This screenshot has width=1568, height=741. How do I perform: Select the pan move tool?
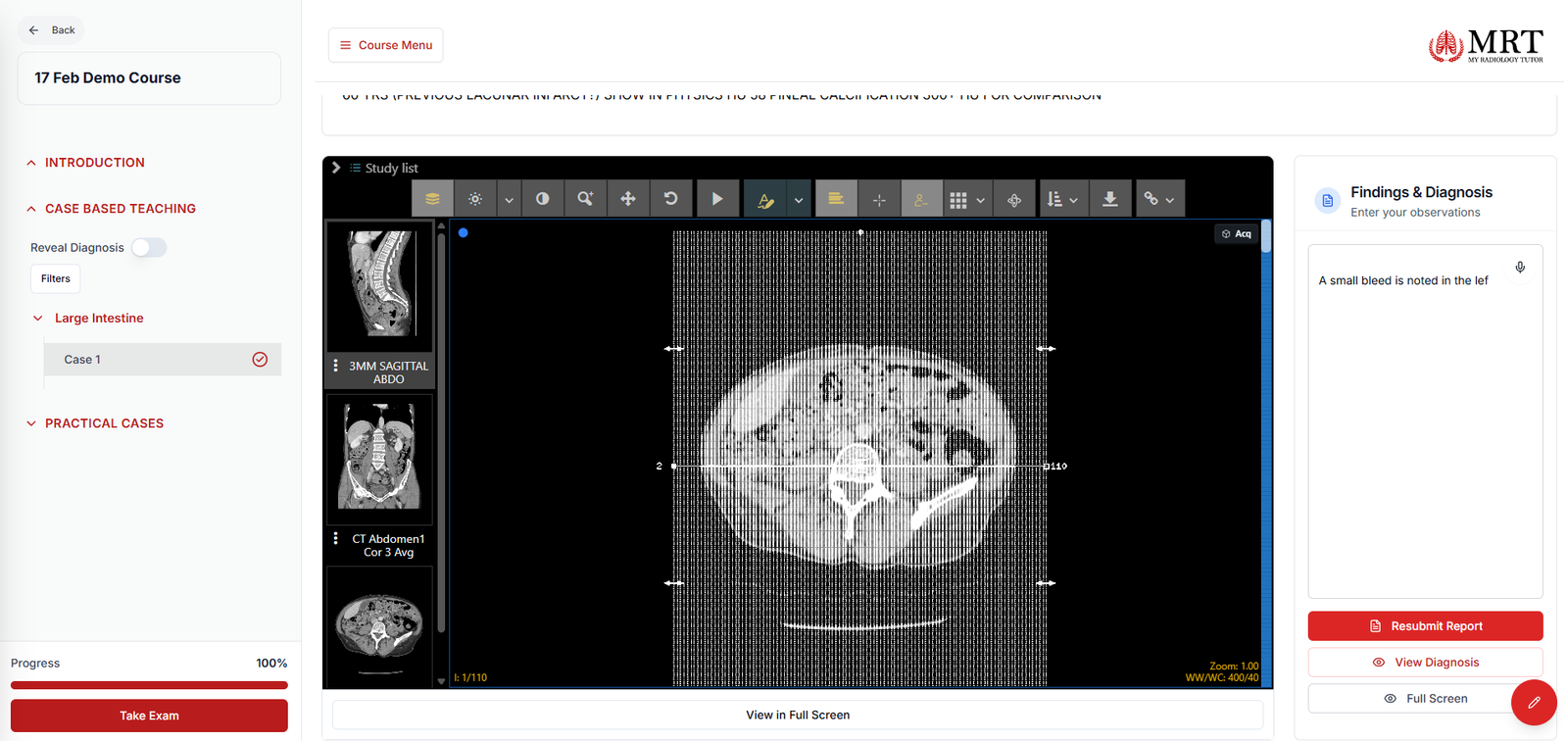pyautogui.click(x=628, y=199)
